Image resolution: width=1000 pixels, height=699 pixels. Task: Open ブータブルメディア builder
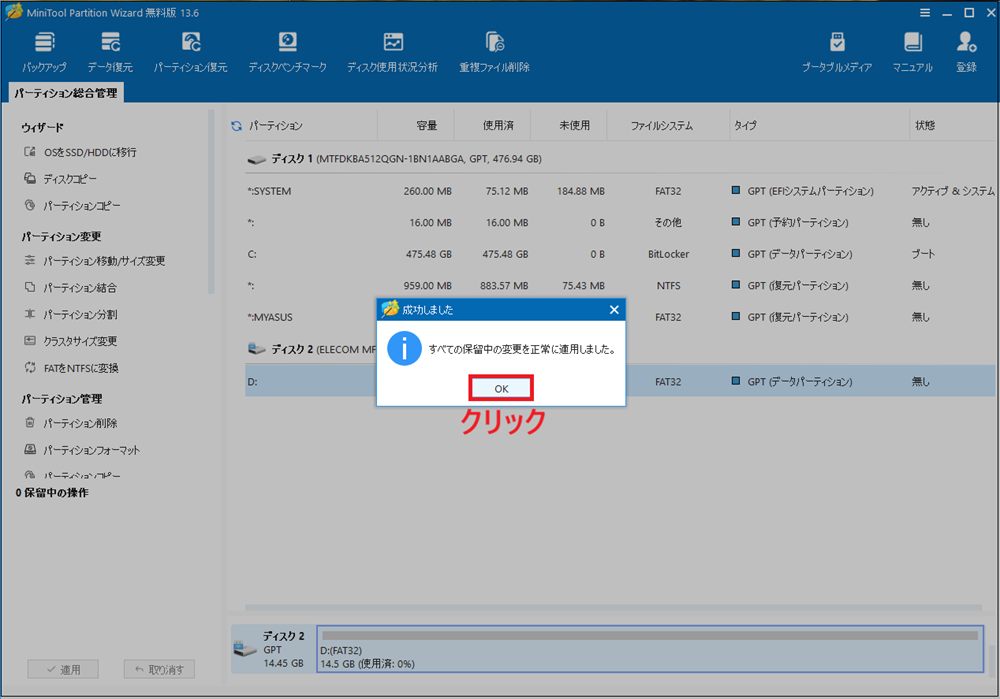pos(837,52)
